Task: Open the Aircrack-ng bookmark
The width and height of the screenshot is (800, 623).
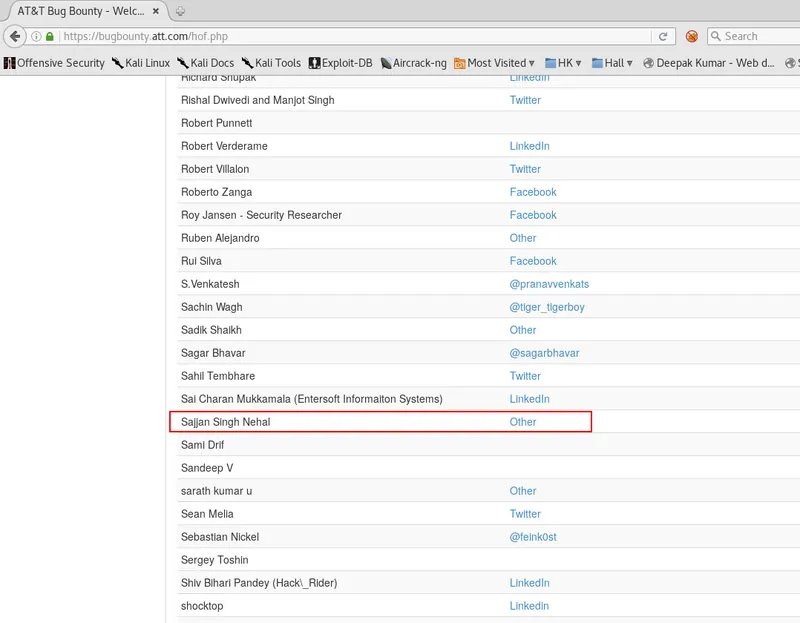Action: [x=413, y=63]
